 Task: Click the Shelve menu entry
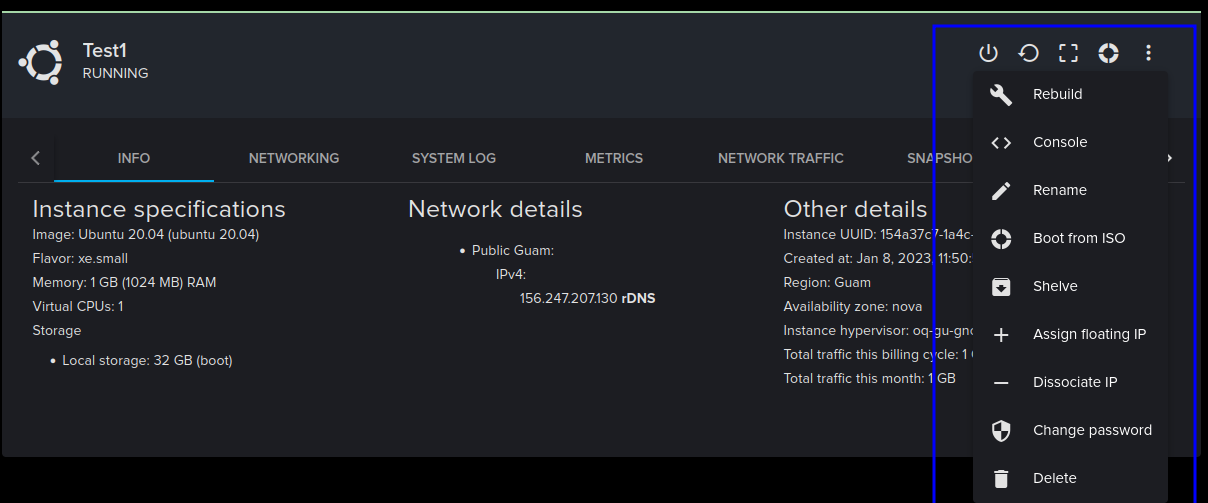click(x=1055, y=286)
